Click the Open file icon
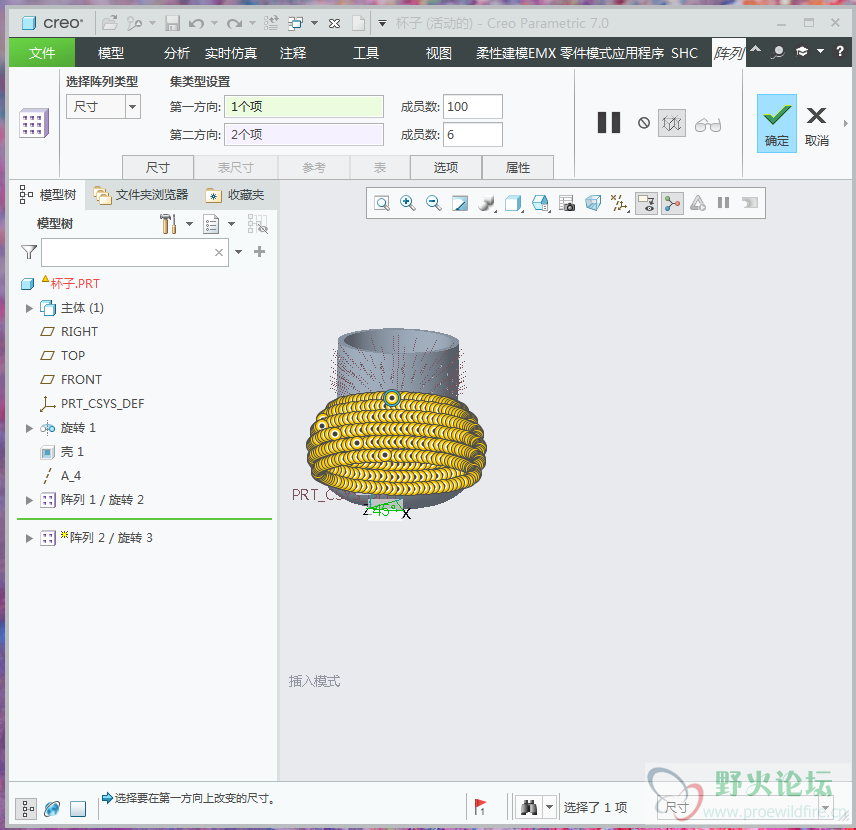This screenshot has height=830, width=856. click(x=110, y=23)
